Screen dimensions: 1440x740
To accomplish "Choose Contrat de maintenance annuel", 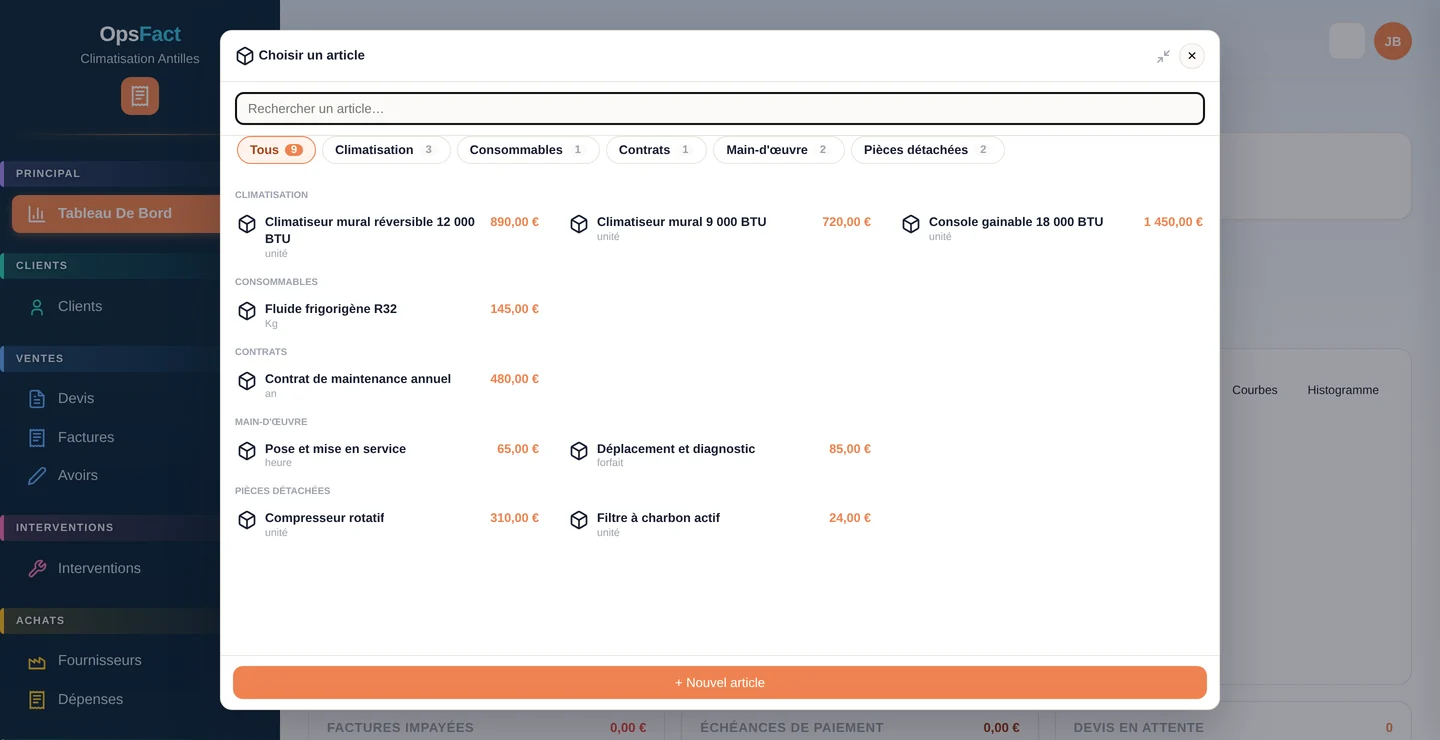I will [388, 386].
